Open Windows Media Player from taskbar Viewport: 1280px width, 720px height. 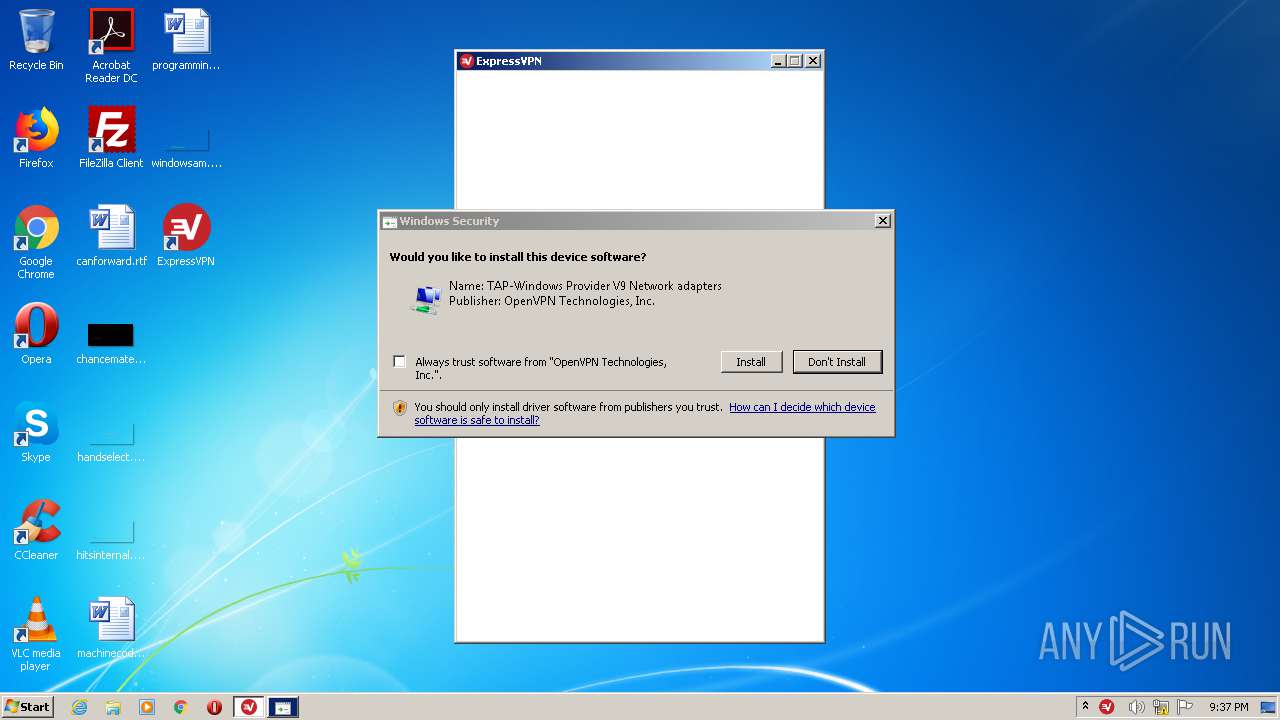click(147, 707)
